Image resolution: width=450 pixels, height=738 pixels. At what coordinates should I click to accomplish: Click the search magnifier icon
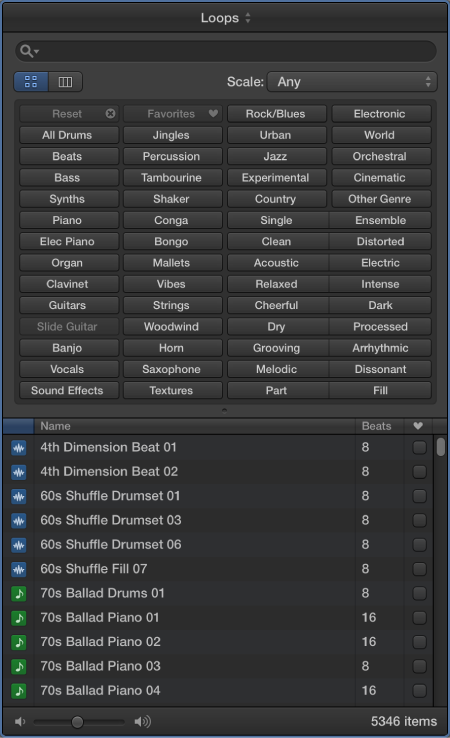[26, 51]
